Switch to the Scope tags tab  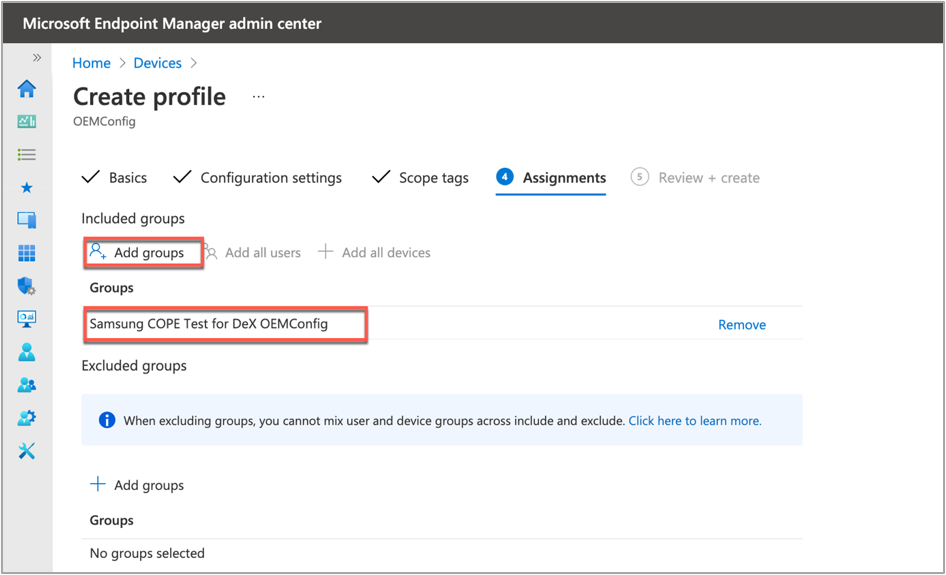click(x=433, y=178)
